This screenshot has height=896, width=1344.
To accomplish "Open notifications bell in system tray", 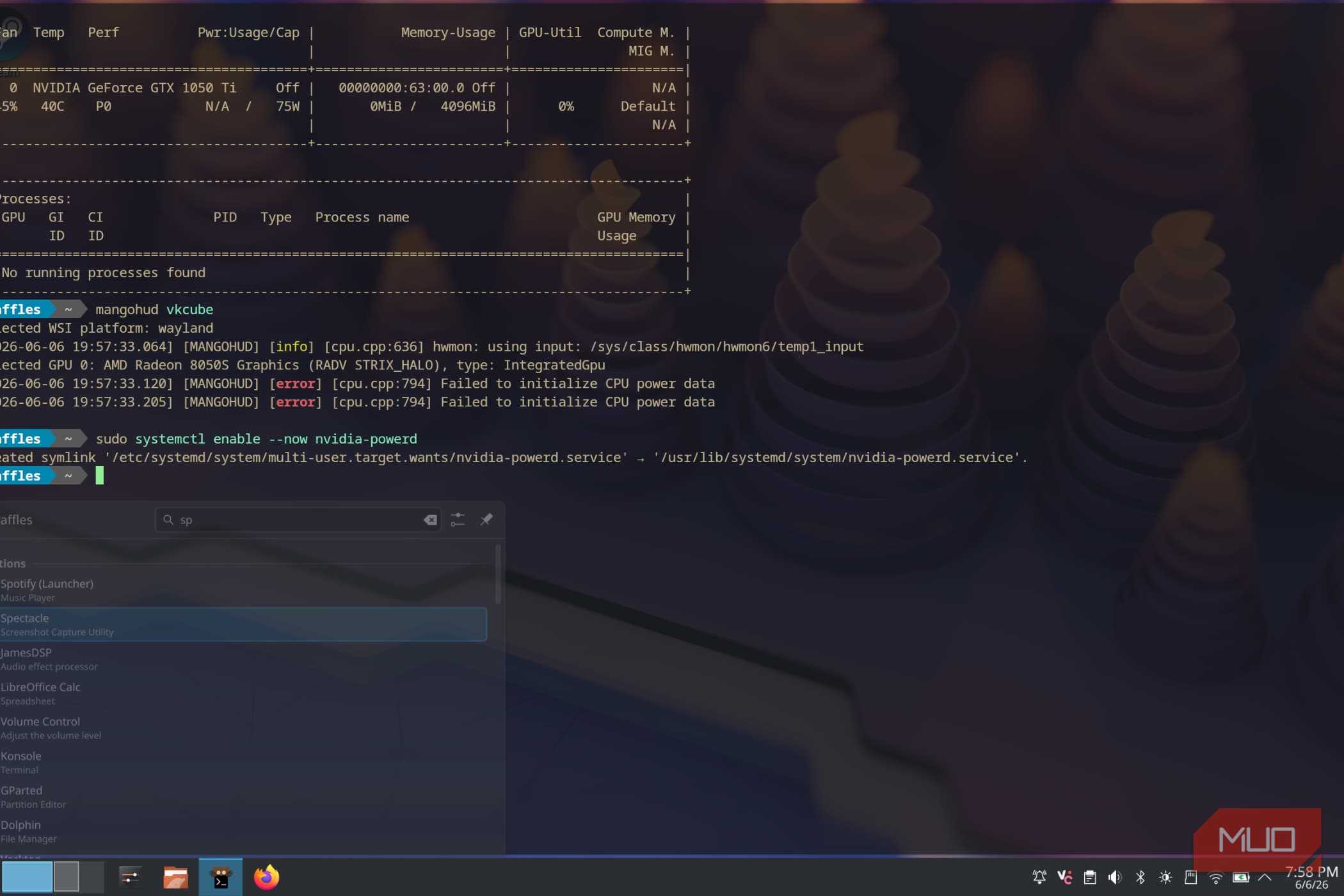I will 1039,877.
